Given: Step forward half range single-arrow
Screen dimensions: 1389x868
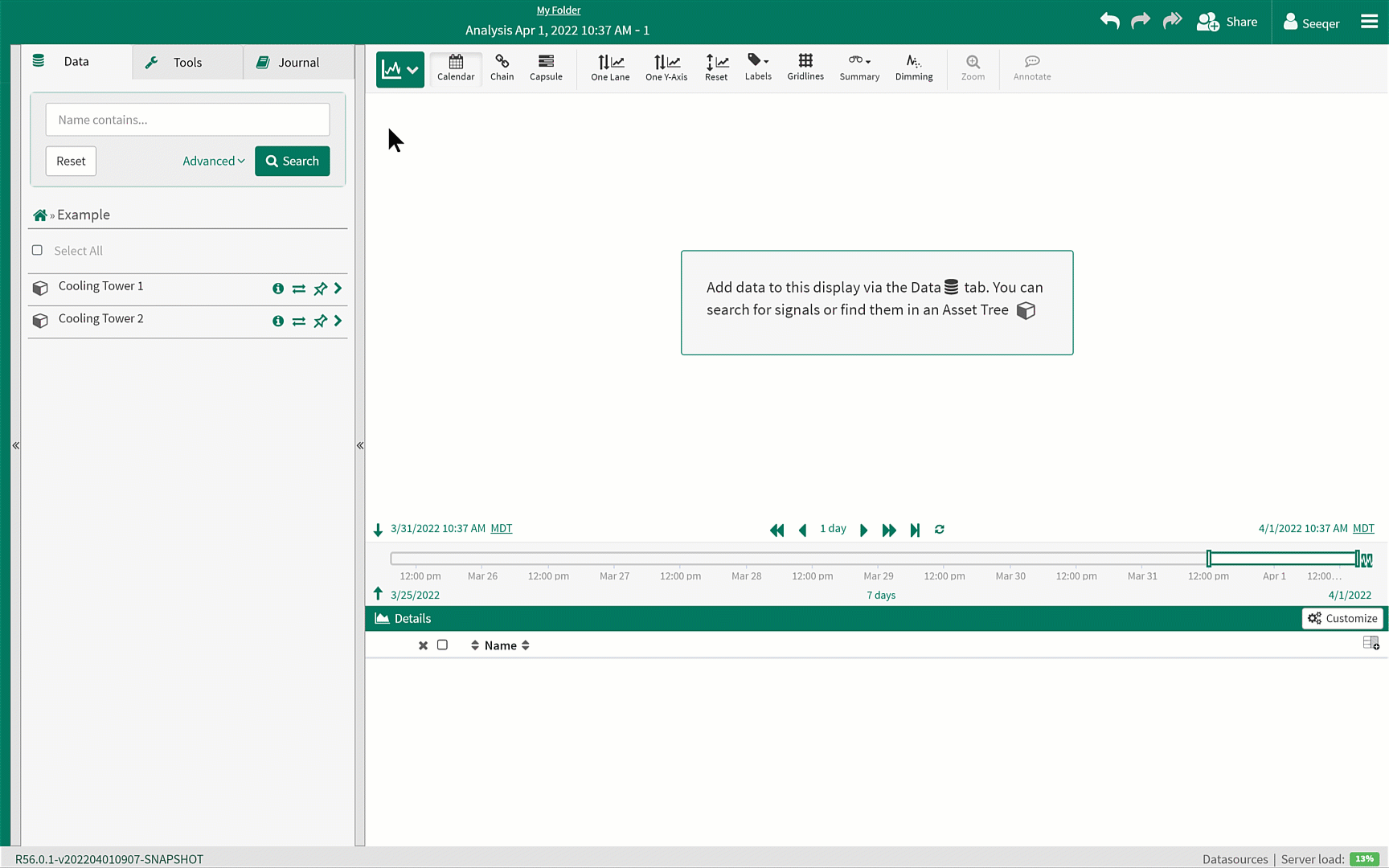Looking at the screenshot, I should click(864, 530).
